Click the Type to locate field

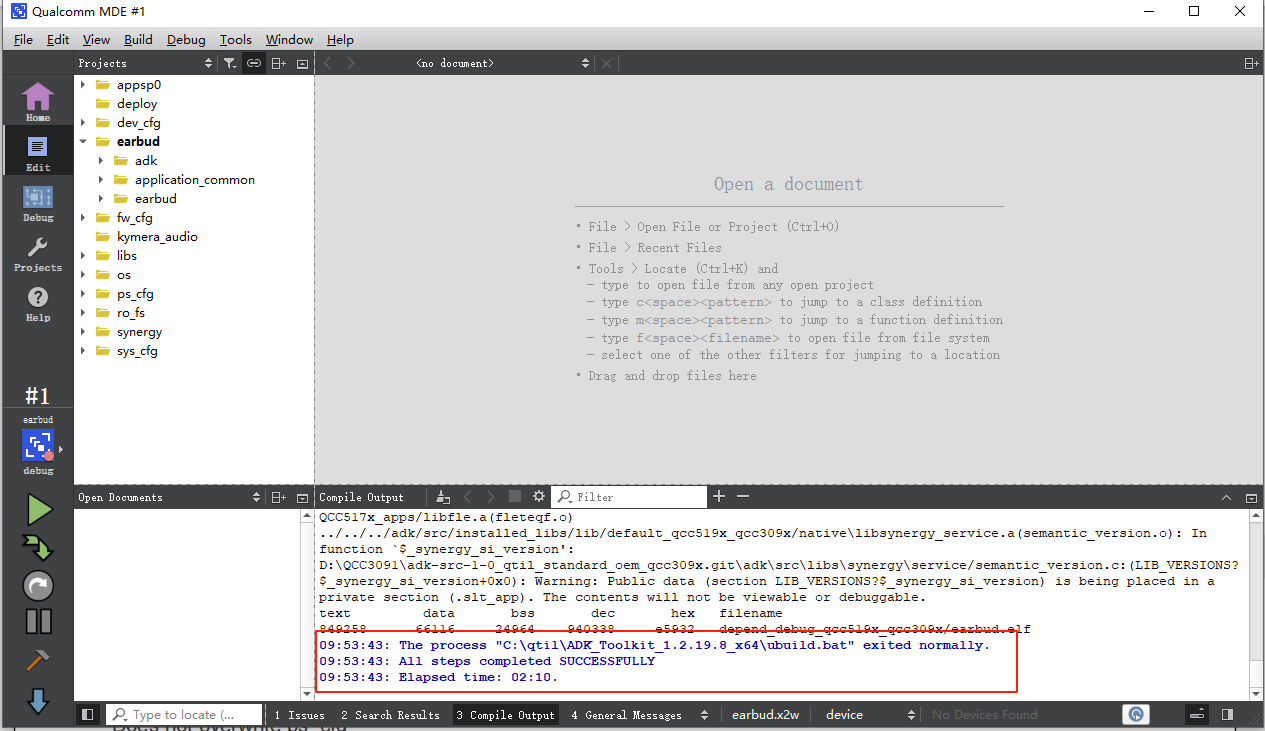[x=184, y=715]
